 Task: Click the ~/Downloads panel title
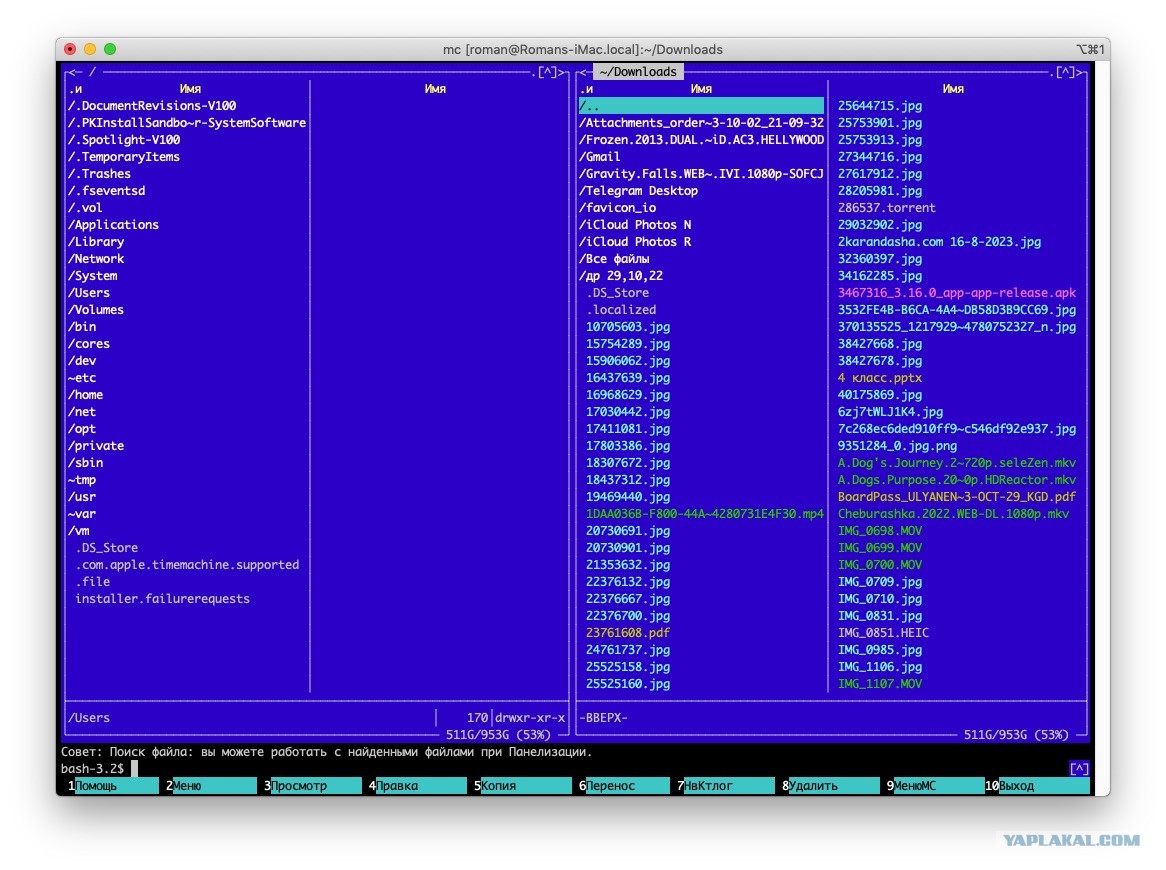638,71
